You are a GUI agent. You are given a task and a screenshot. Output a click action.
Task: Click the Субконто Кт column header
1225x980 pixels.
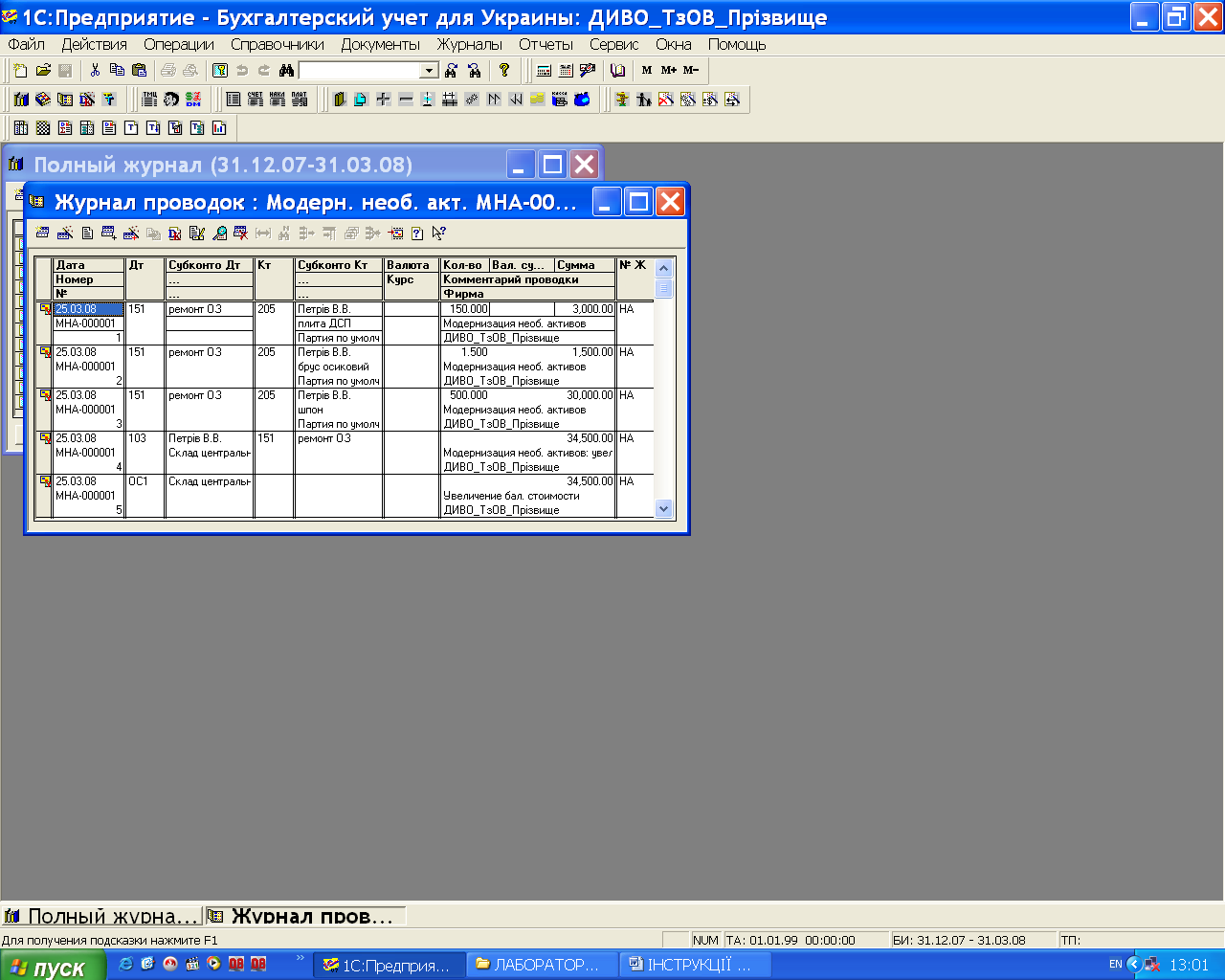pyautogui.click(x=339, y=265)
